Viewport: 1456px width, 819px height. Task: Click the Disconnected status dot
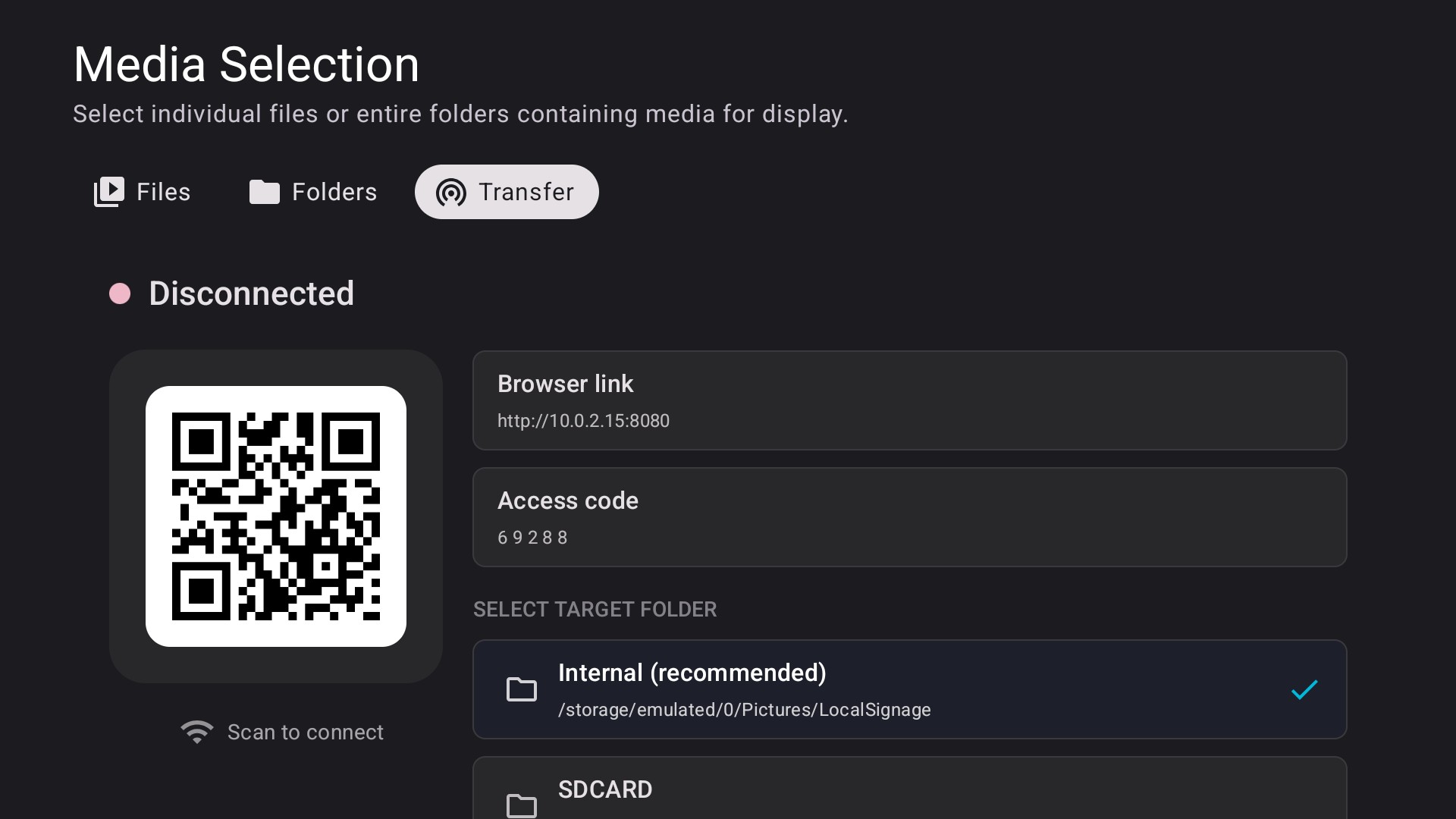pyautogui.click(x=119, y=293)
